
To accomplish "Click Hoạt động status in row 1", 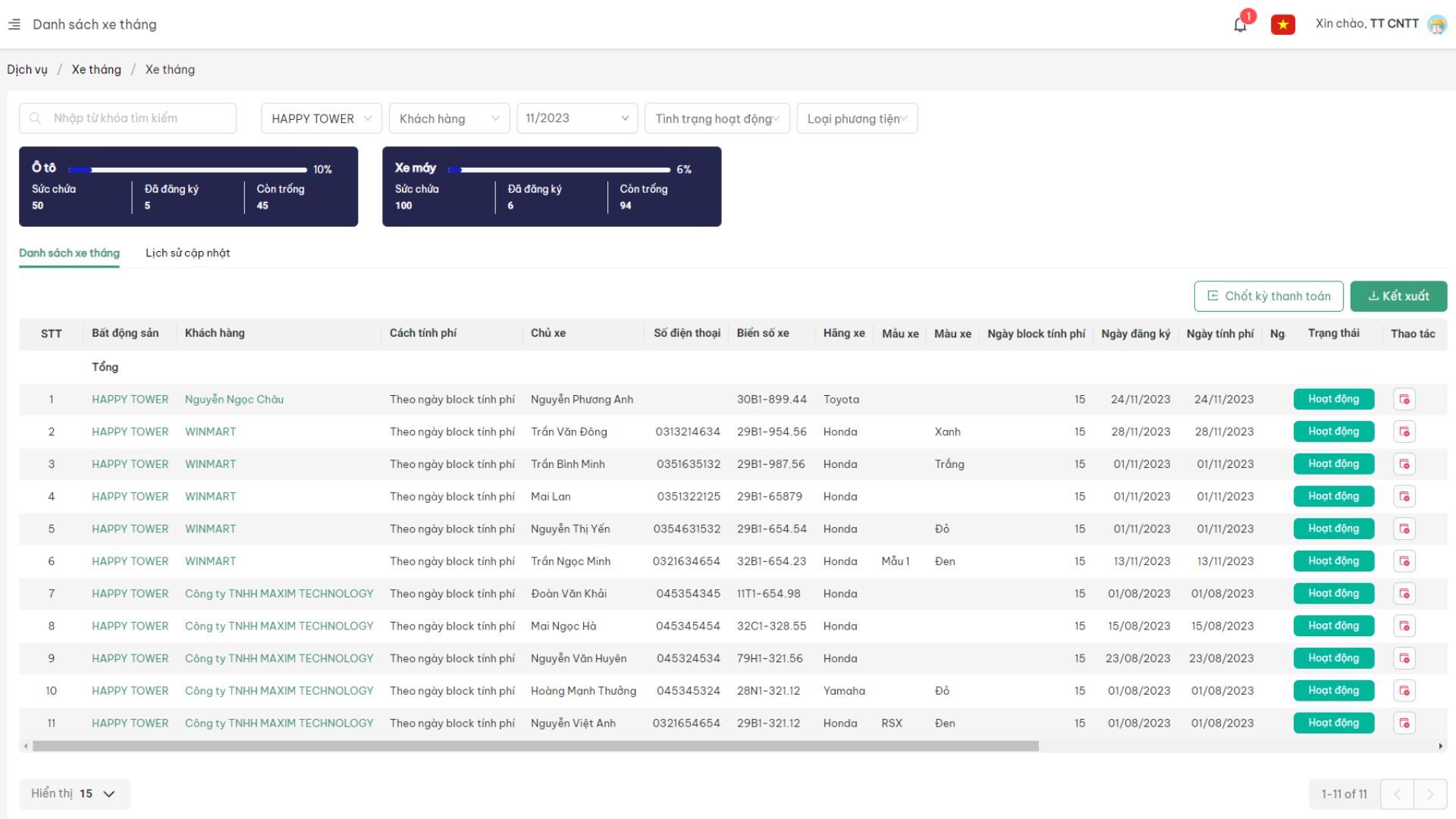I will [x=1333, y=400].
